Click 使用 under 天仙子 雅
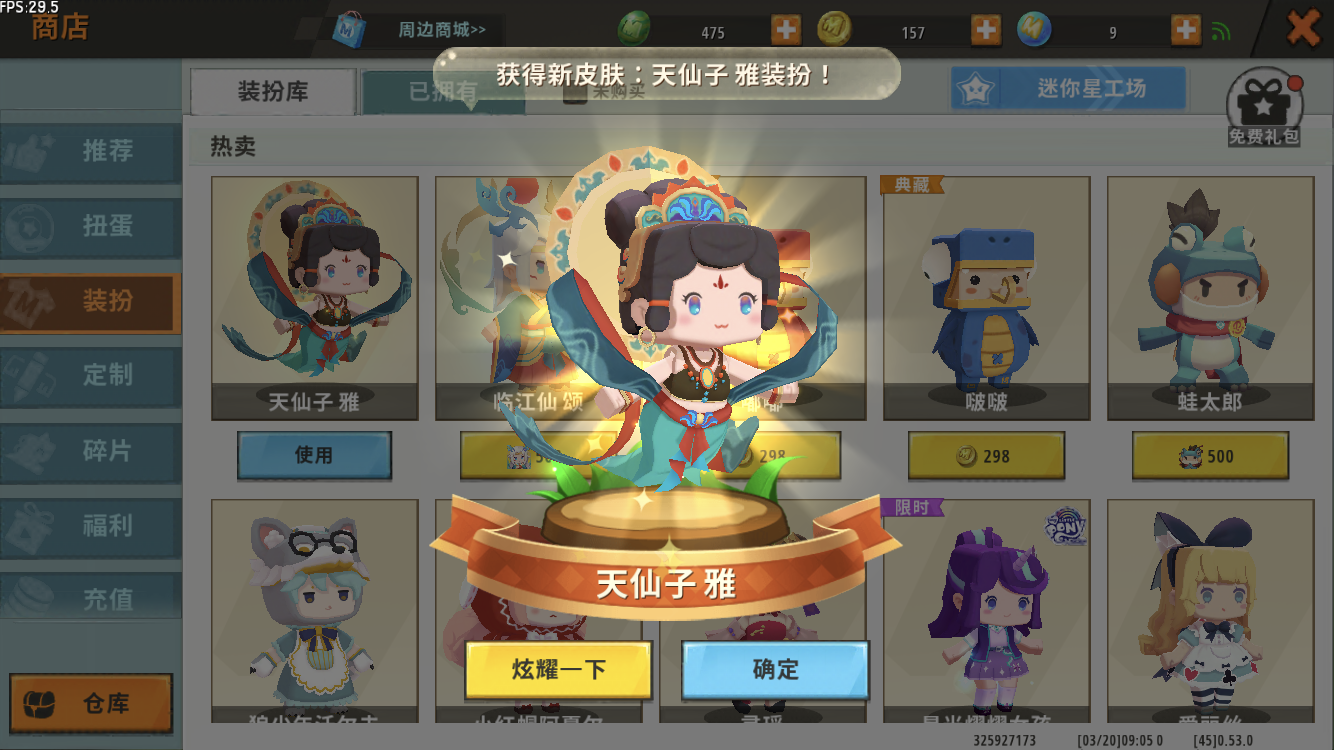This screenshot has width=1334, height=750. click(314, 455)
